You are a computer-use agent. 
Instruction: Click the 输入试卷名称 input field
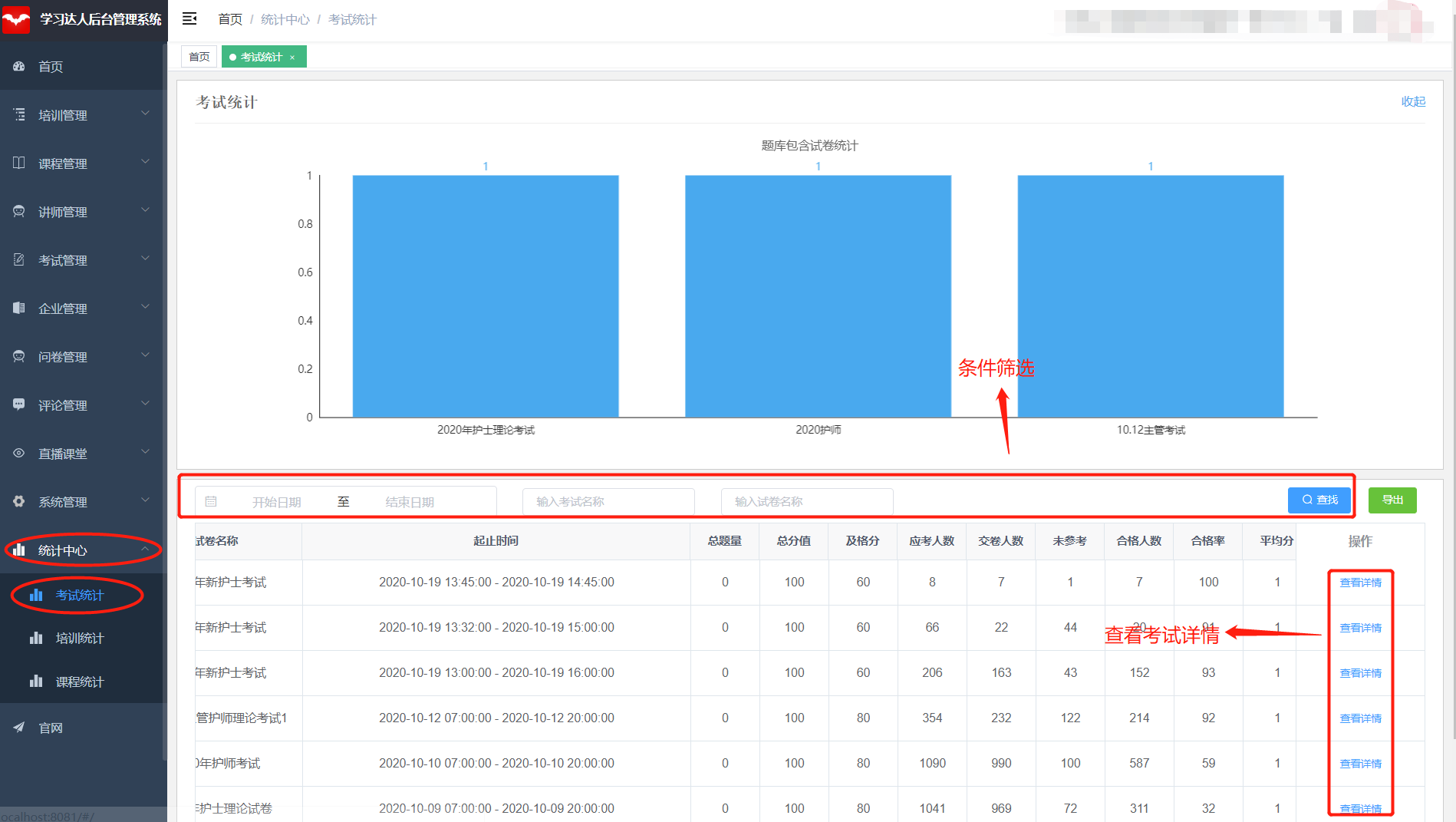[x=807, y=501]
